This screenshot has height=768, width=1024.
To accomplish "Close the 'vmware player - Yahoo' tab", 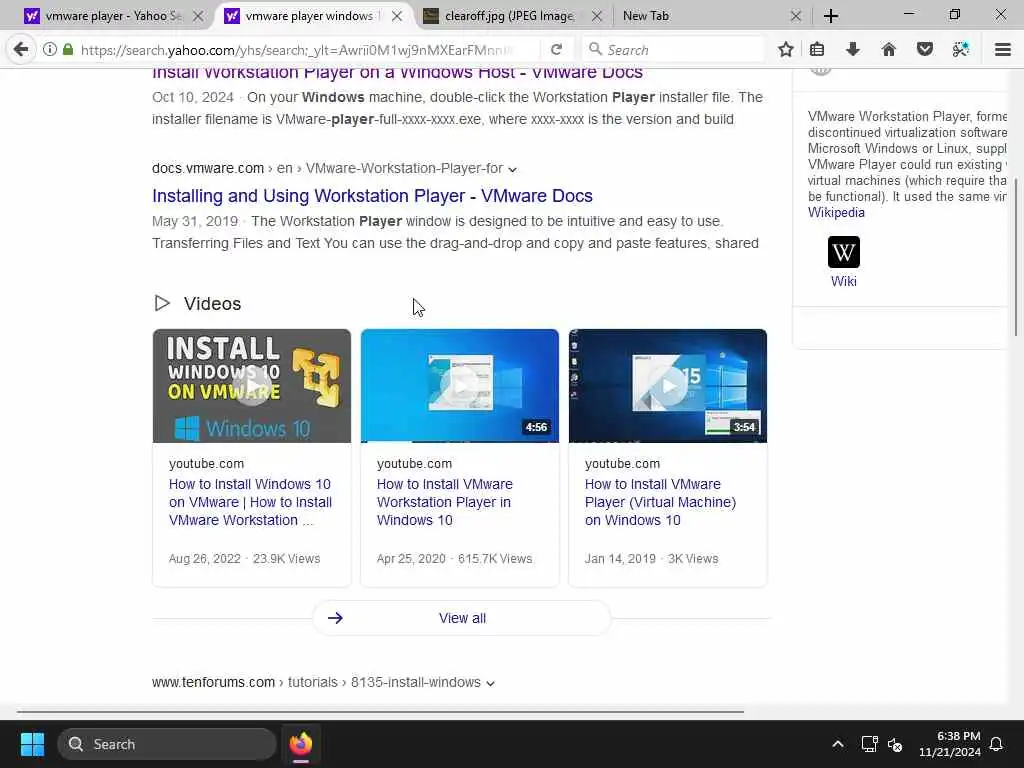I will click(x=198, y=16).
